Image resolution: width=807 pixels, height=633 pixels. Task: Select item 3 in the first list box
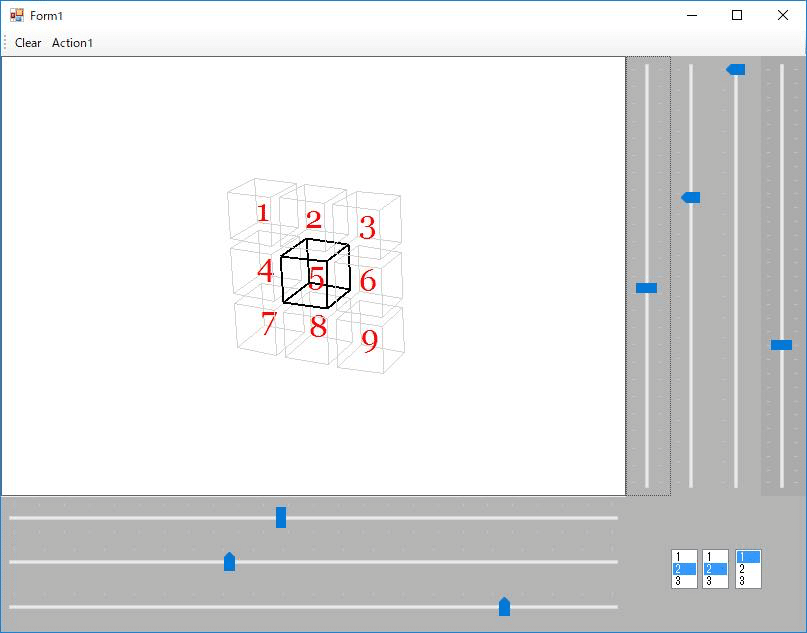pos(684,581)
